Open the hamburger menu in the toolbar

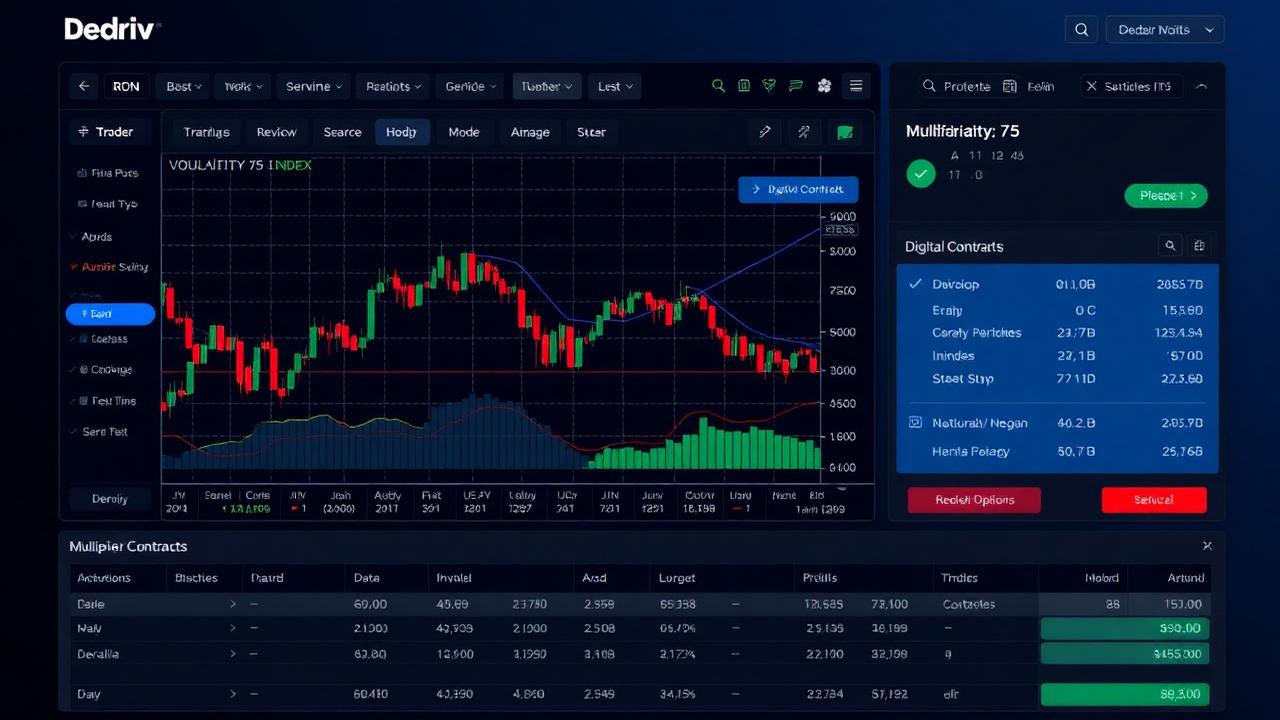point(856,86)
